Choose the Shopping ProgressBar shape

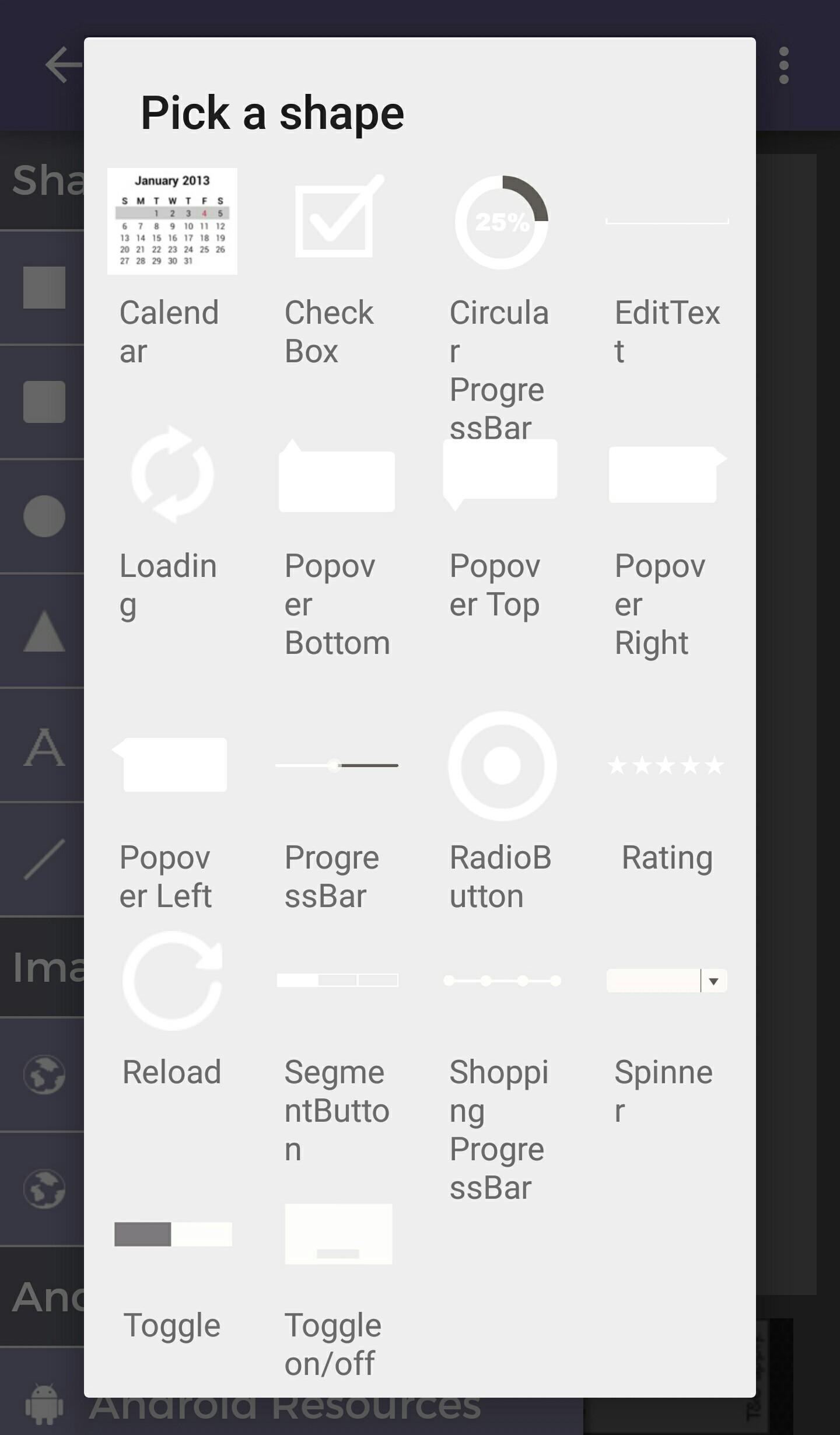(x=502, y=981)
